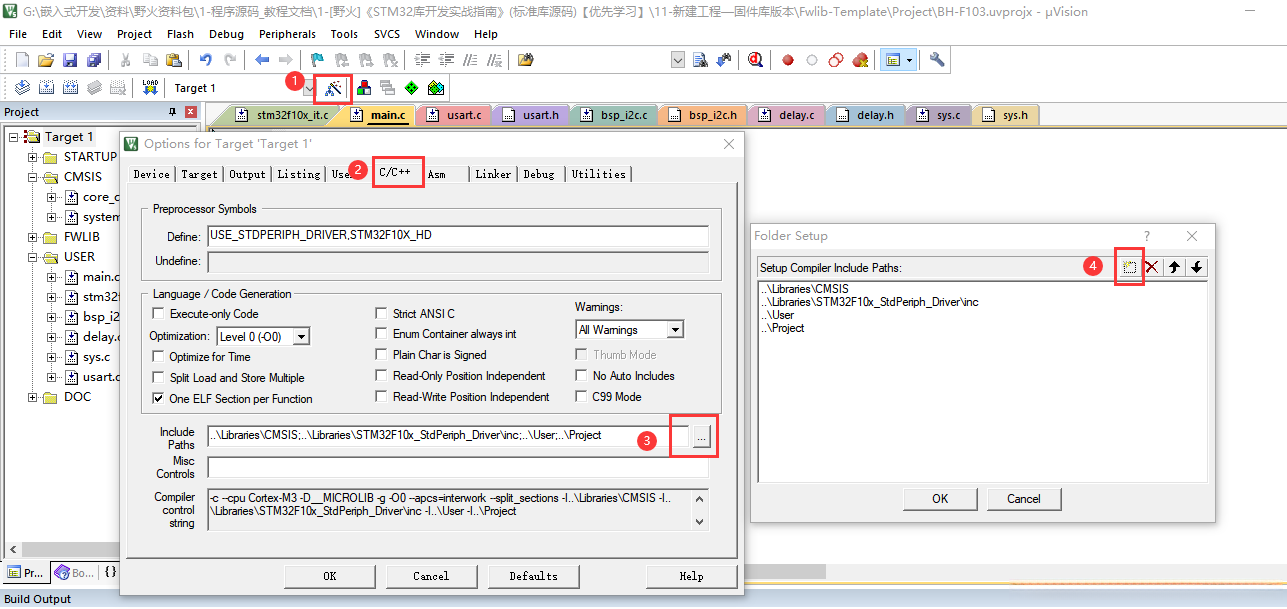Open the Optimization level dropdown
The height and width of the screenshot is (609, 1287).
point(301,337)
